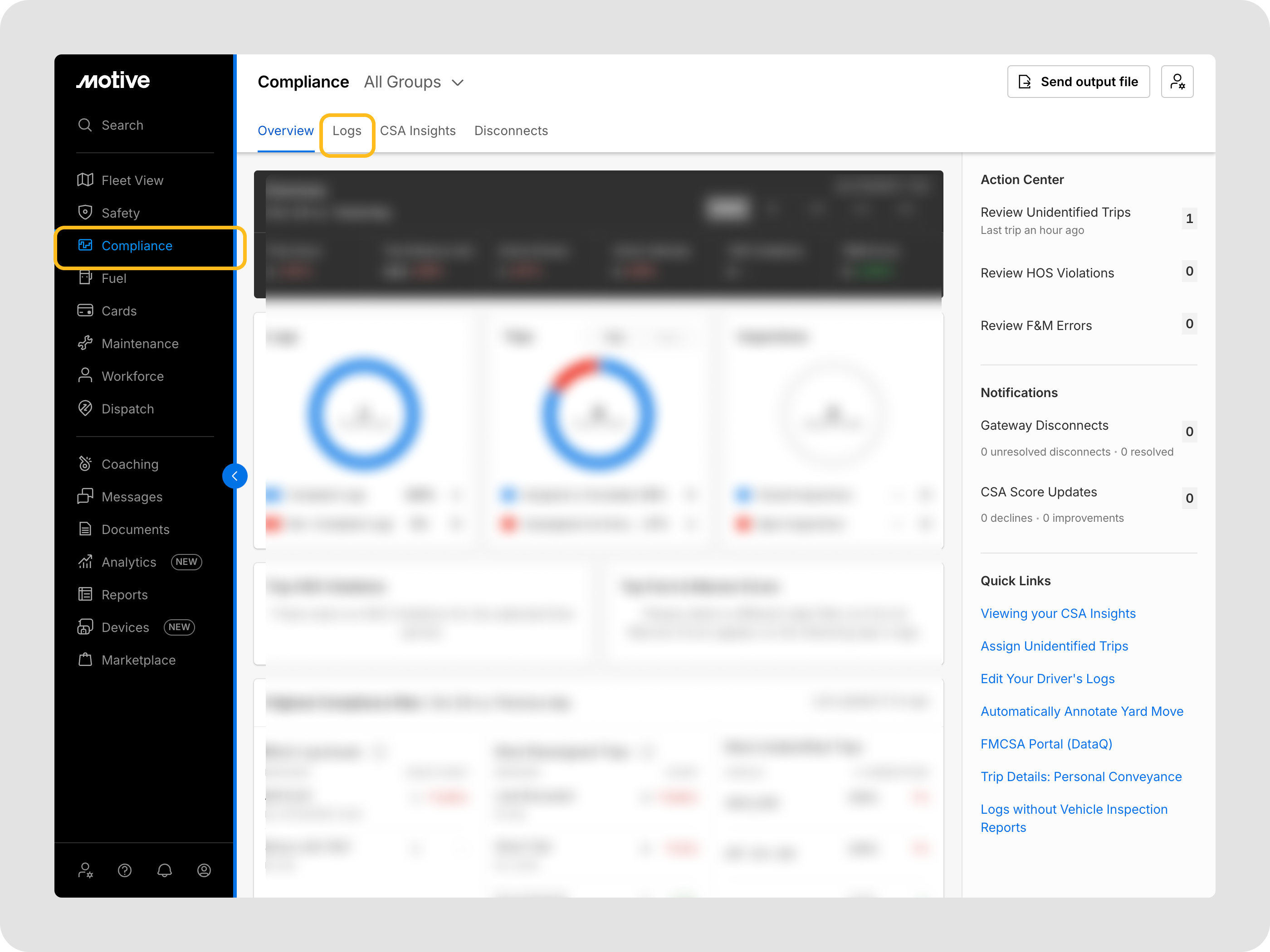
Task: Select Dispatch in the sidebar
Action: 127,408
